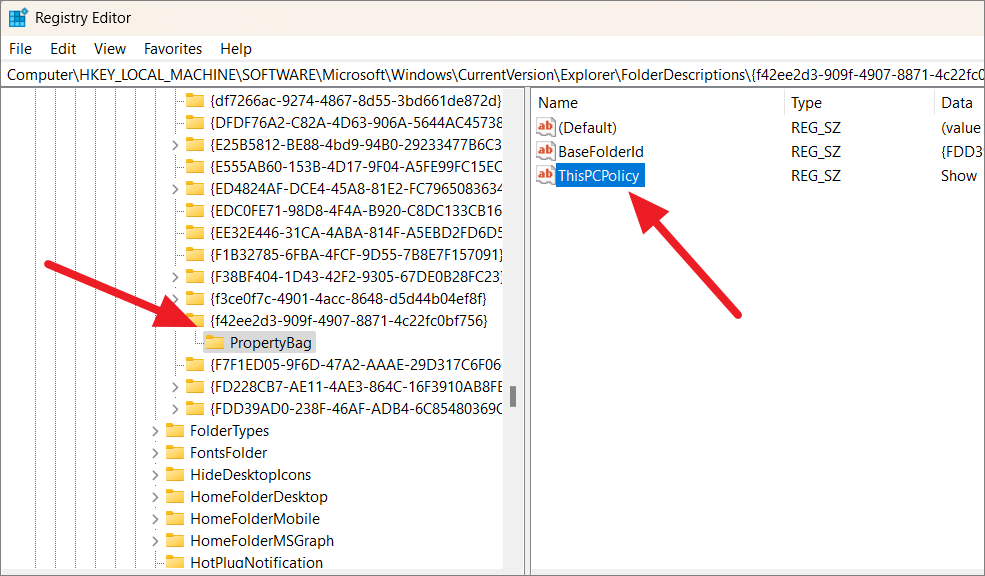Click REG_SZ type in BaseFolderId row

pos(815,152)
